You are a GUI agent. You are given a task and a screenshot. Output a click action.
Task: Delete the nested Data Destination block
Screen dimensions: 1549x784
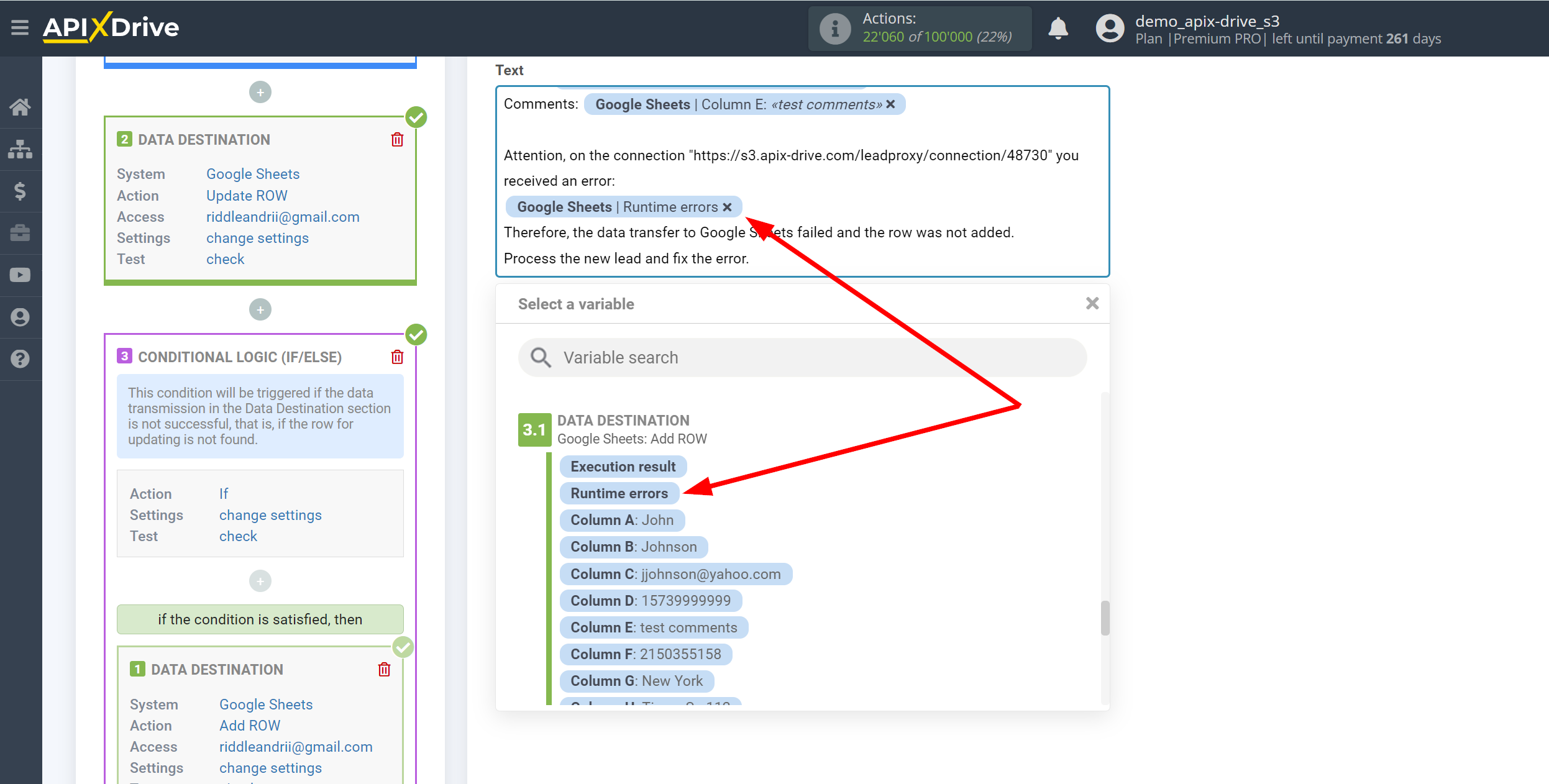click(x=385, y=670)
